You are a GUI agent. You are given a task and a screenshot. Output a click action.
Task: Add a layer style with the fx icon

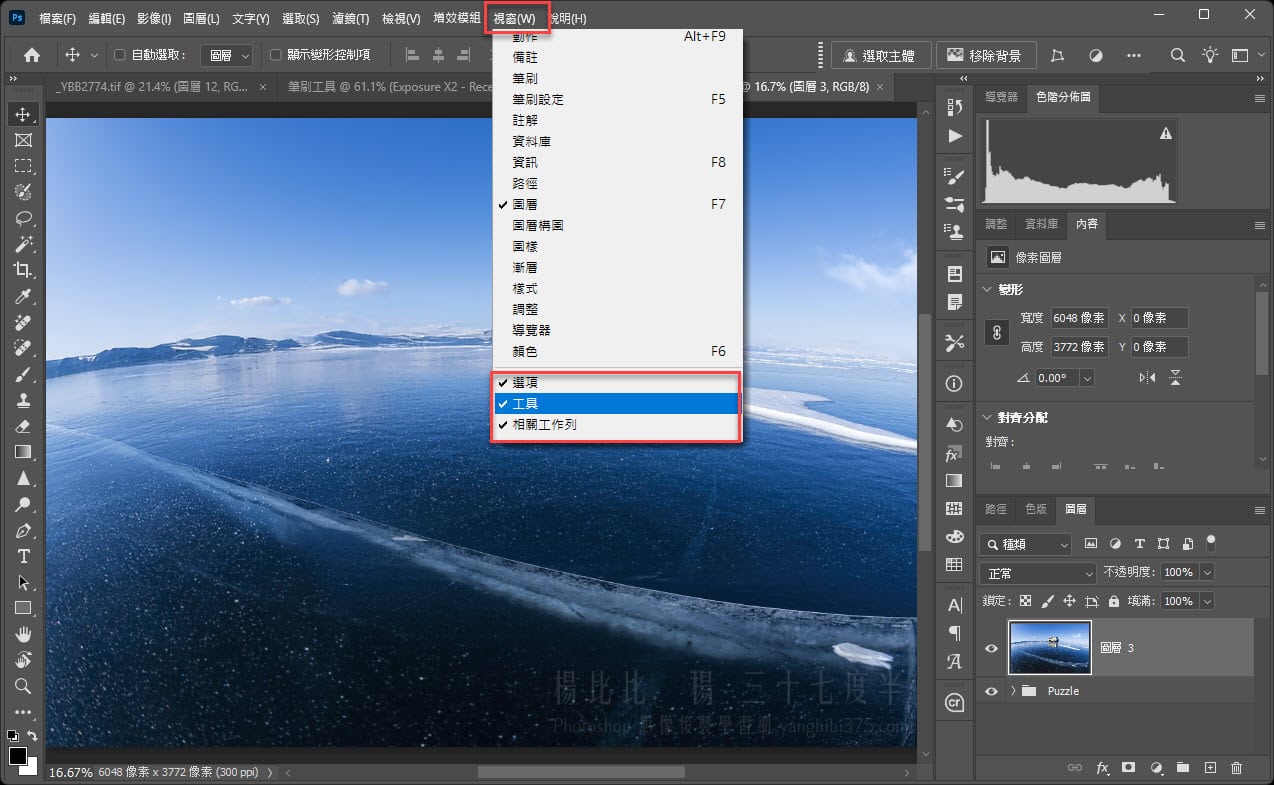(1103, 768)
